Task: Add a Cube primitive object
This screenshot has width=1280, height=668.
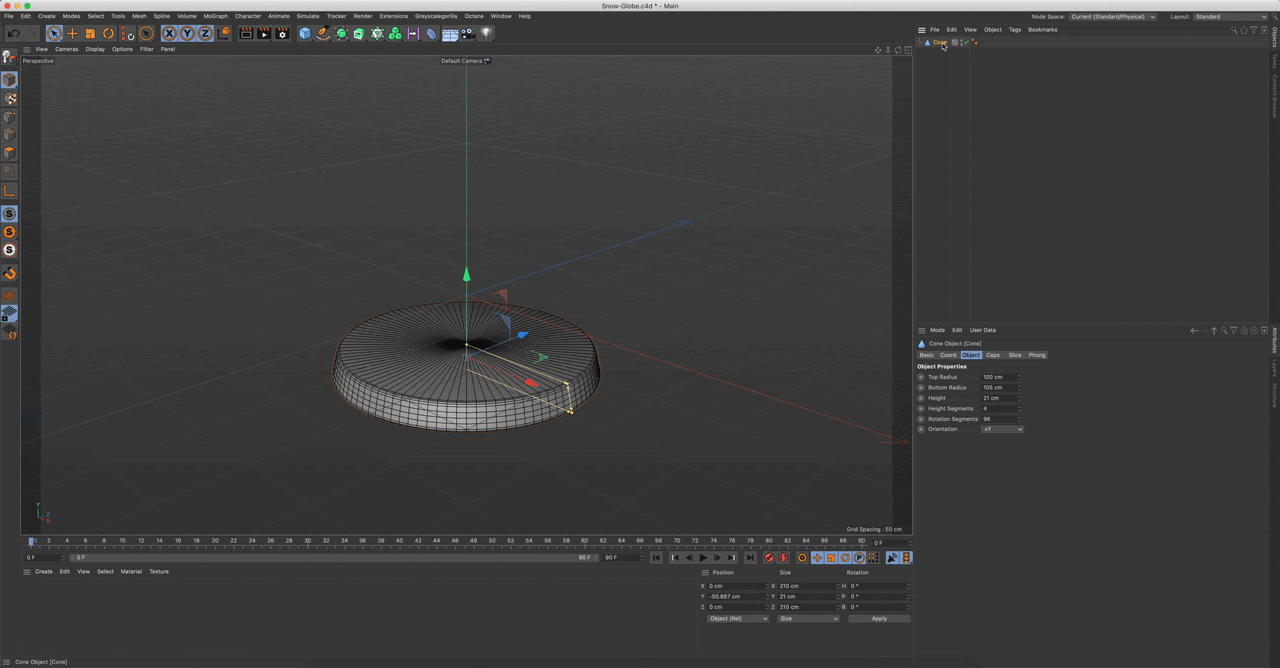Action: [305, 34]
